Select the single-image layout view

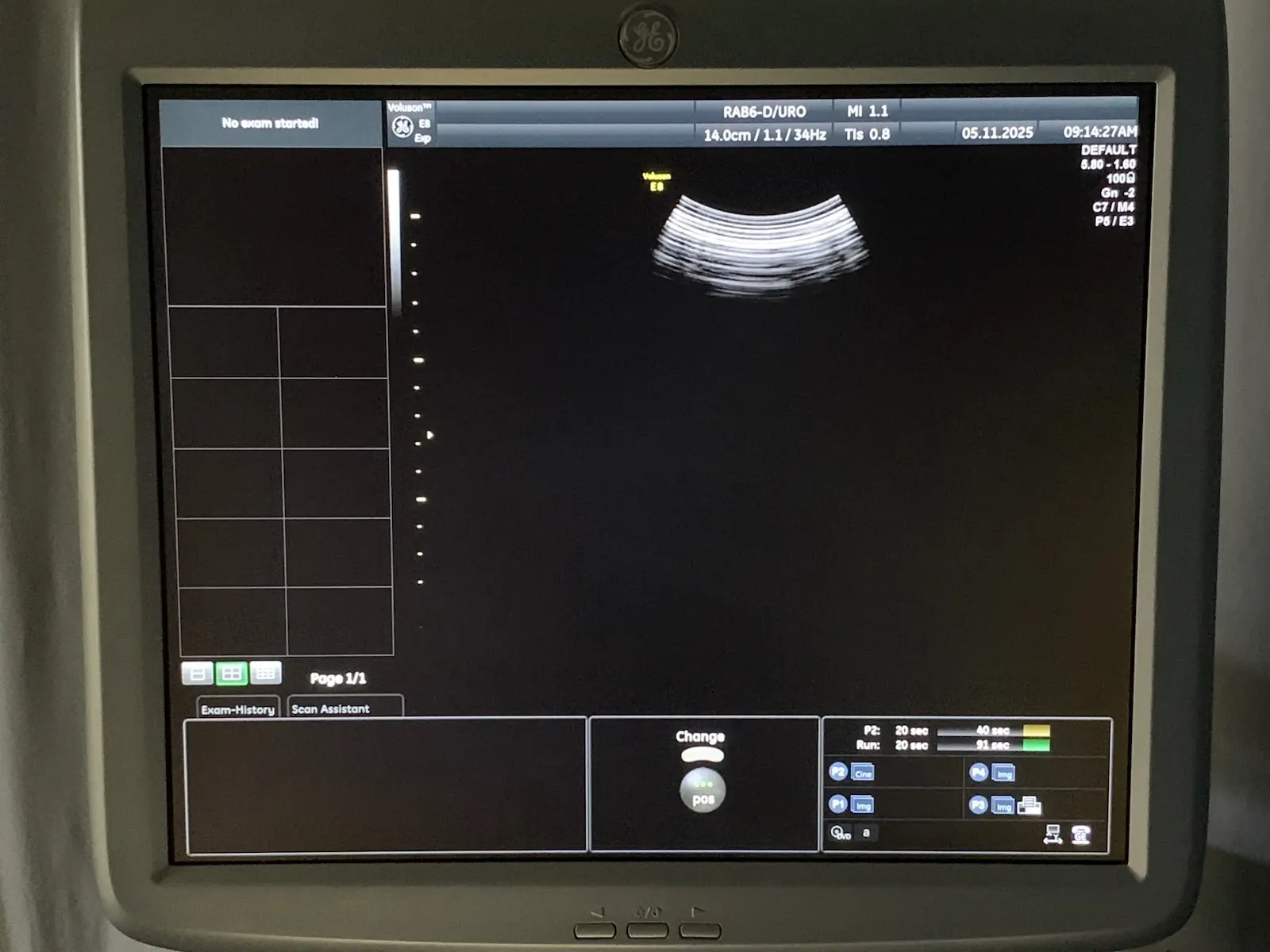tap(198, 673)
